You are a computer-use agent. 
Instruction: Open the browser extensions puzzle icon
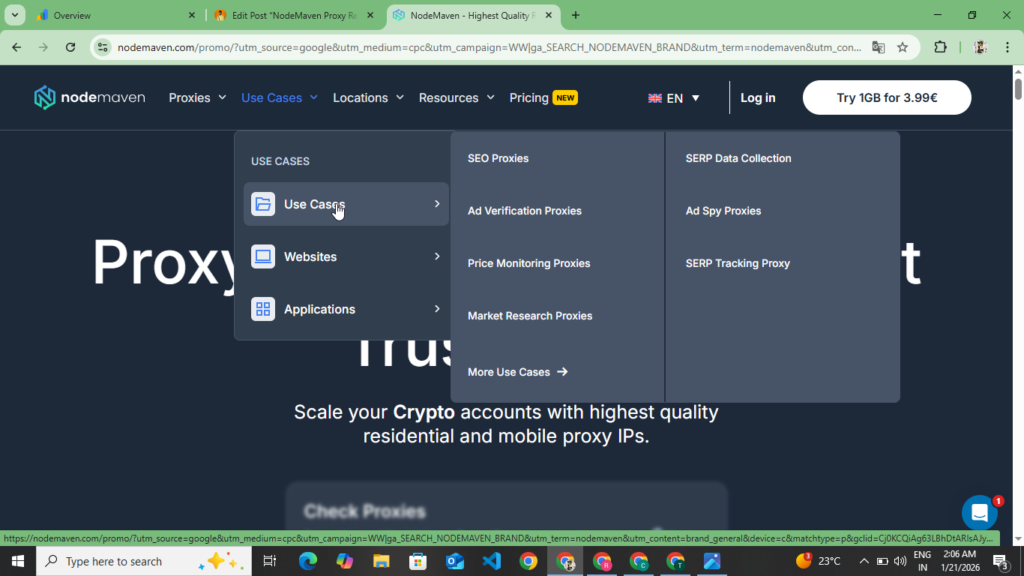click(939, 47)
